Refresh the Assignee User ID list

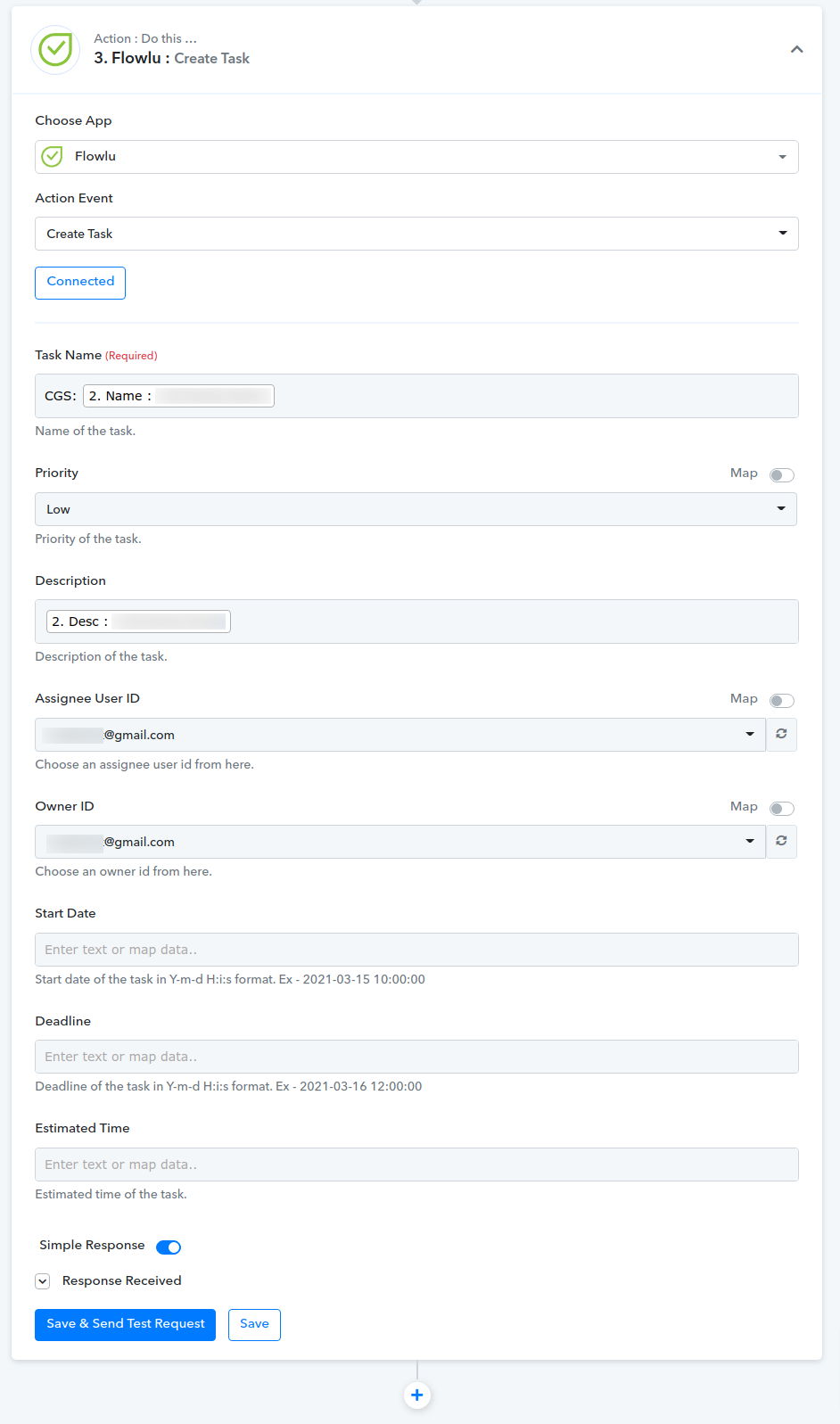[x=781, y=734]
